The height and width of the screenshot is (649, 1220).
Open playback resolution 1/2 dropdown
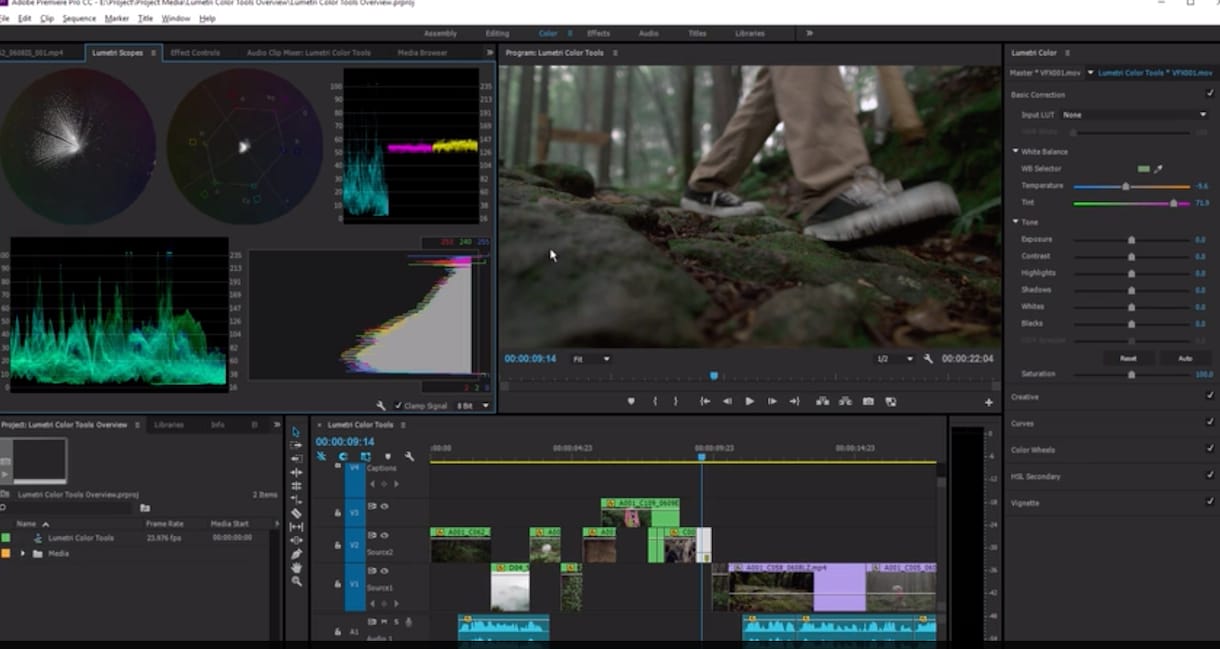894,358
